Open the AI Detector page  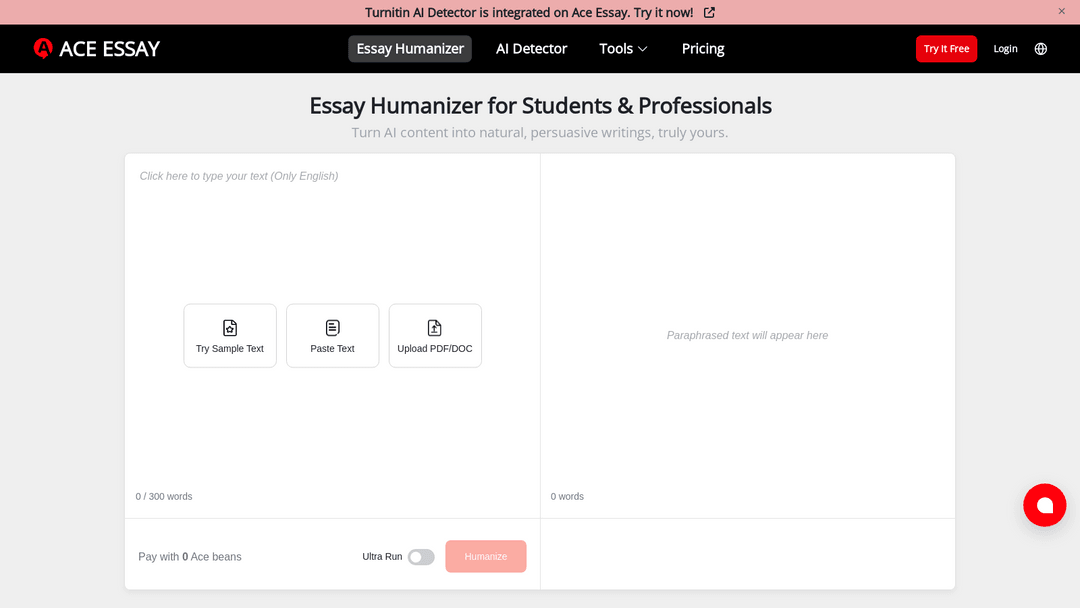click(x=531, y=49)
